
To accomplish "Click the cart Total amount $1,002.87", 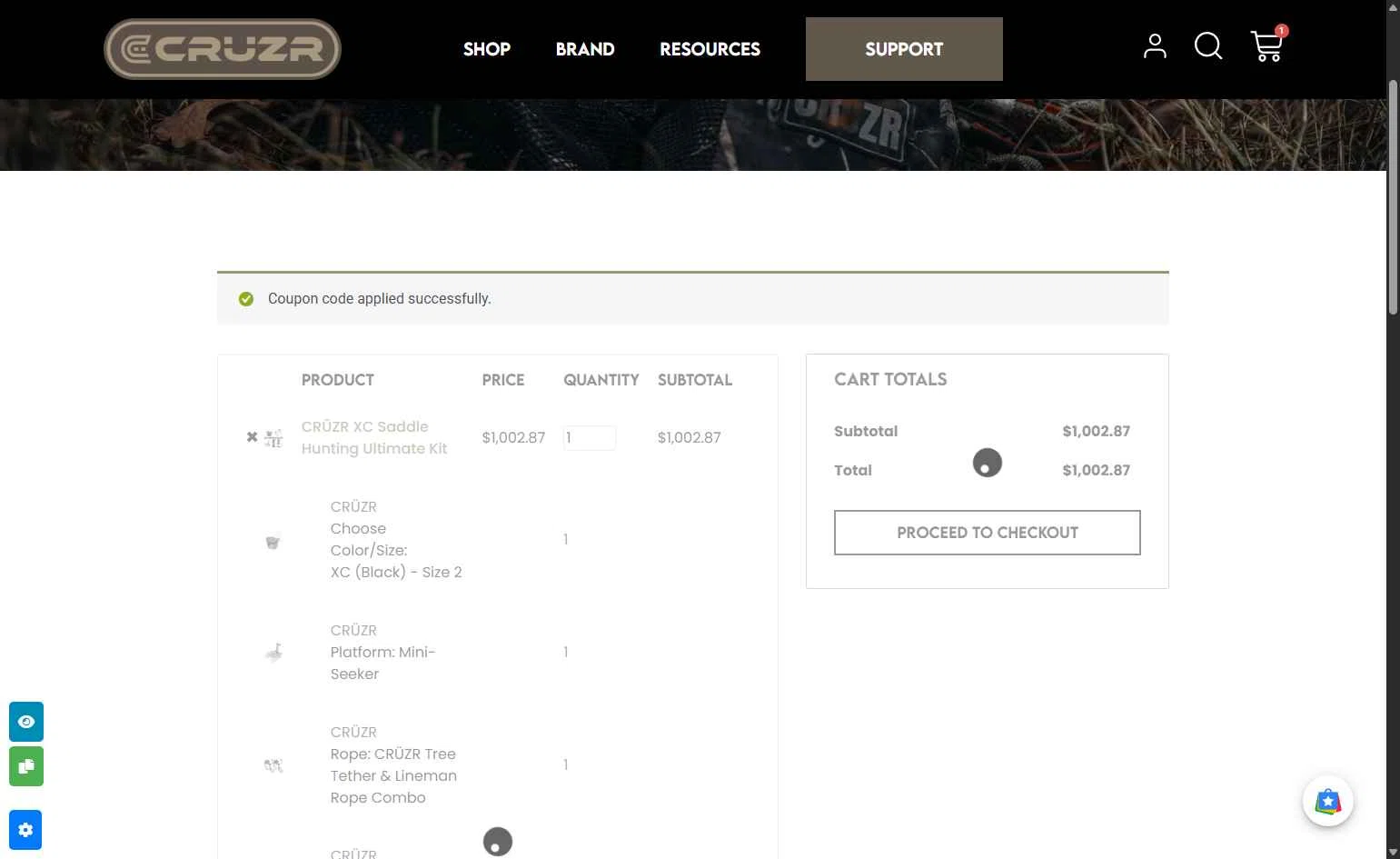I will [x=1097, y=470].
